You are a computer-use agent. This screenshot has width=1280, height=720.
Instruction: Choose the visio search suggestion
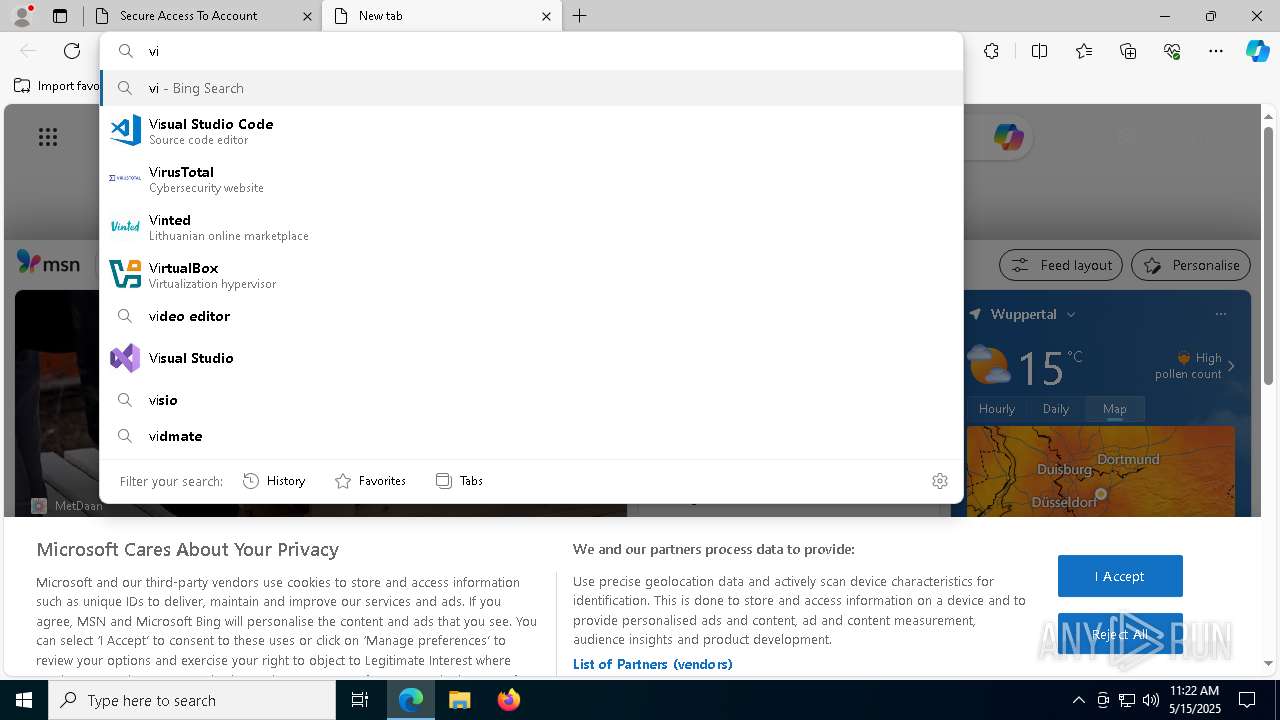click(x=531, y=400)
